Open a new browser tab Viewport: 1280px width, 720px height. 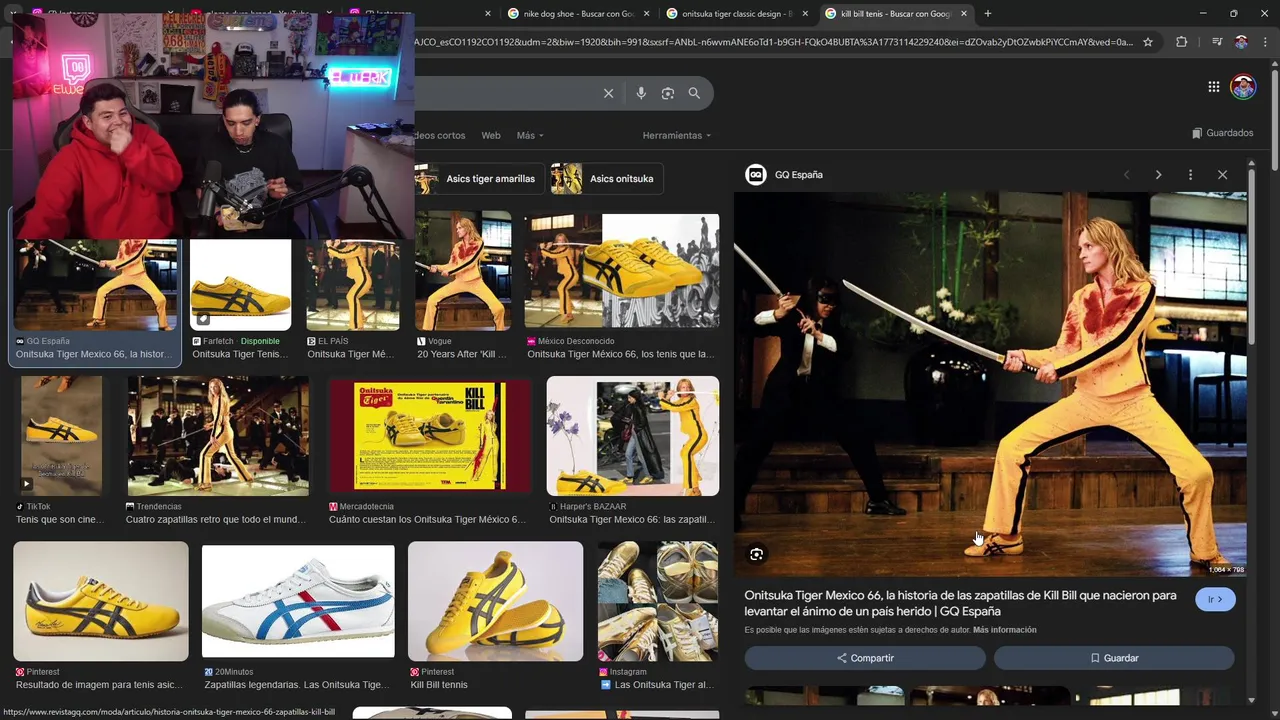(x=988, y=14)
